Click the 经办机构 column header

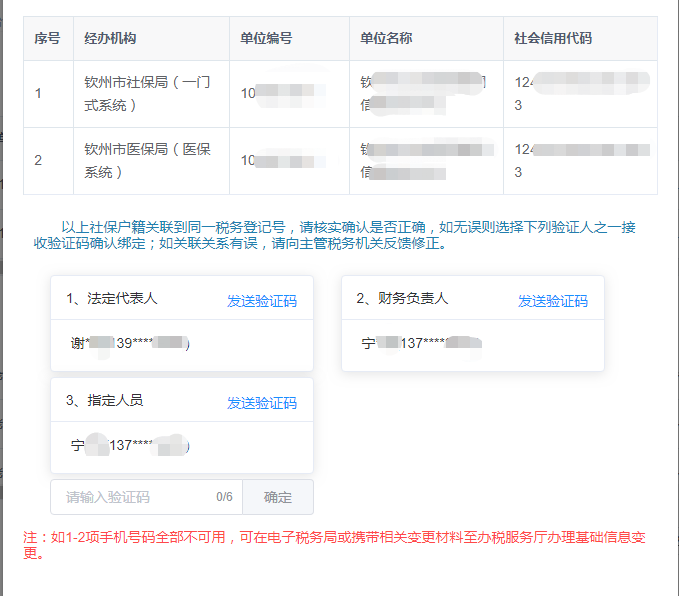click(x=110, y=39)
